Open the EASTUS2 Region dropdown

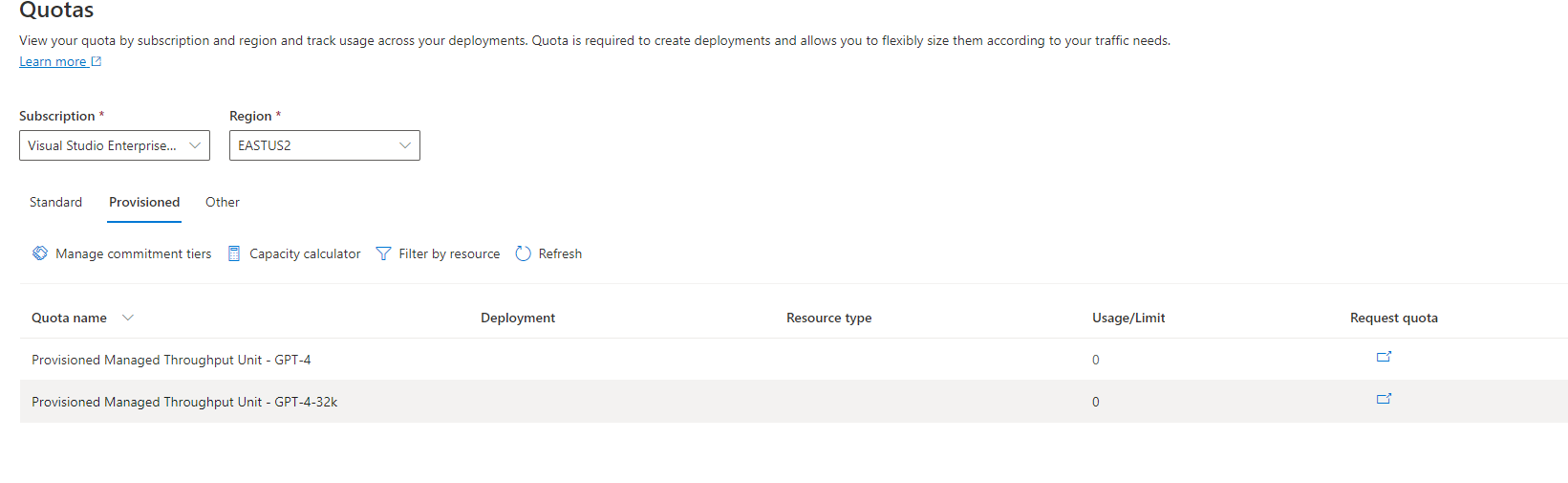[x=325, y=145]
